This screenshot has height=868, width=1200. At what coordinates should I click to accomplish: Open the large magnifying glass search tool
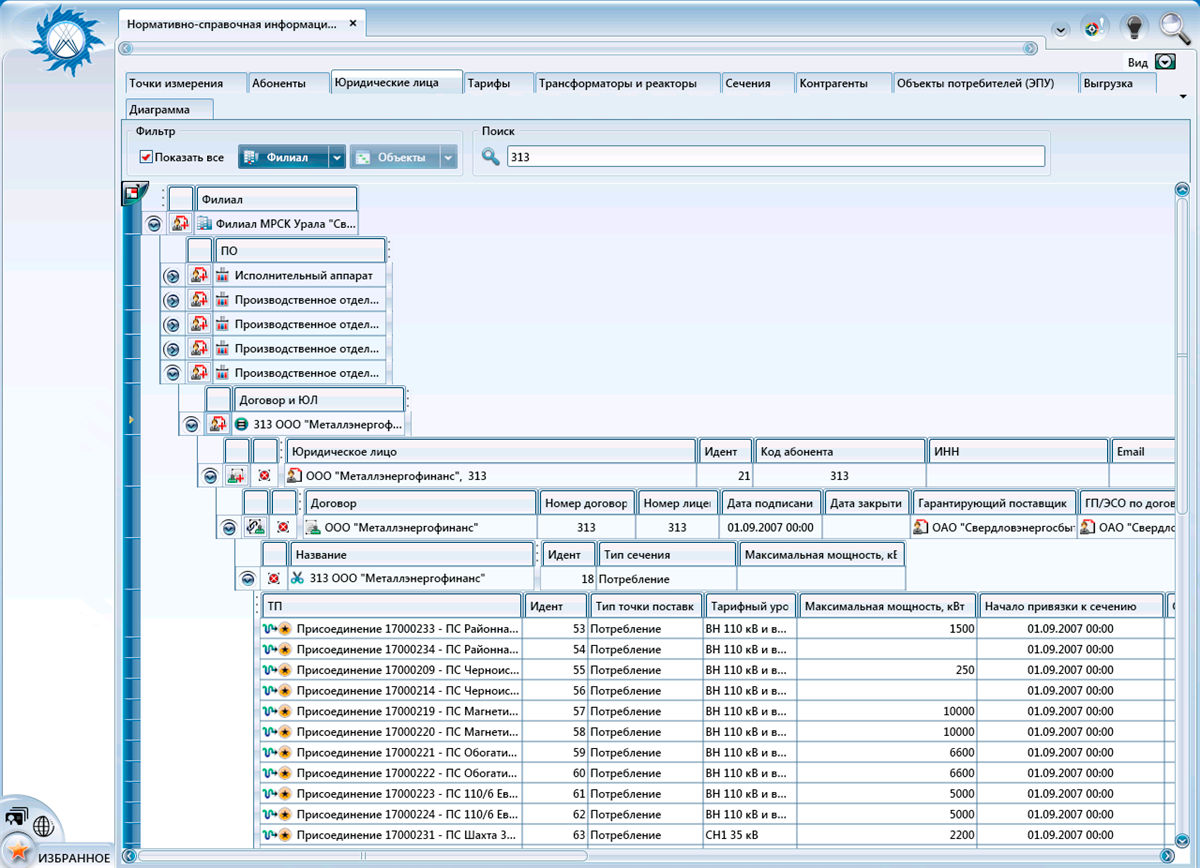point(1175,27)
